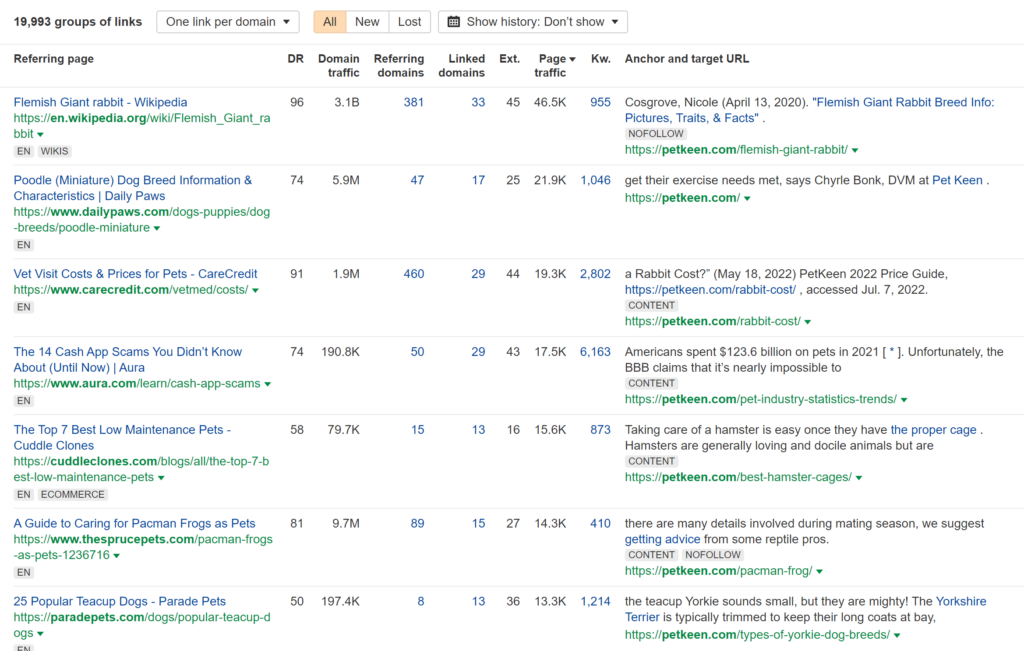Viewport: 1024px width, 651px height.
Task: Open linked domains count 17 for Daily Paws
Action: [478, 180]
